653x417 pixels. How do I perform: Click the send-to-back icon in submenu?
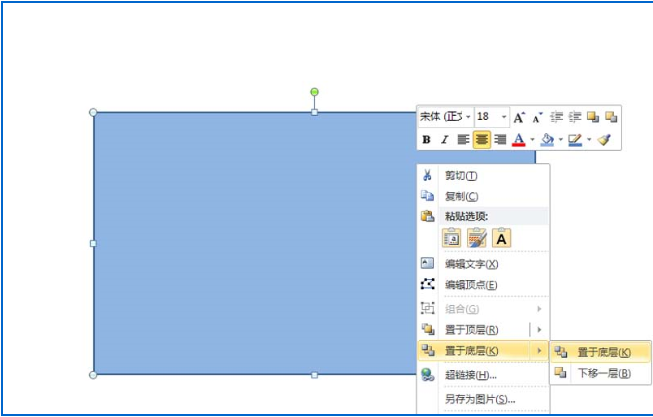point(561,352)
